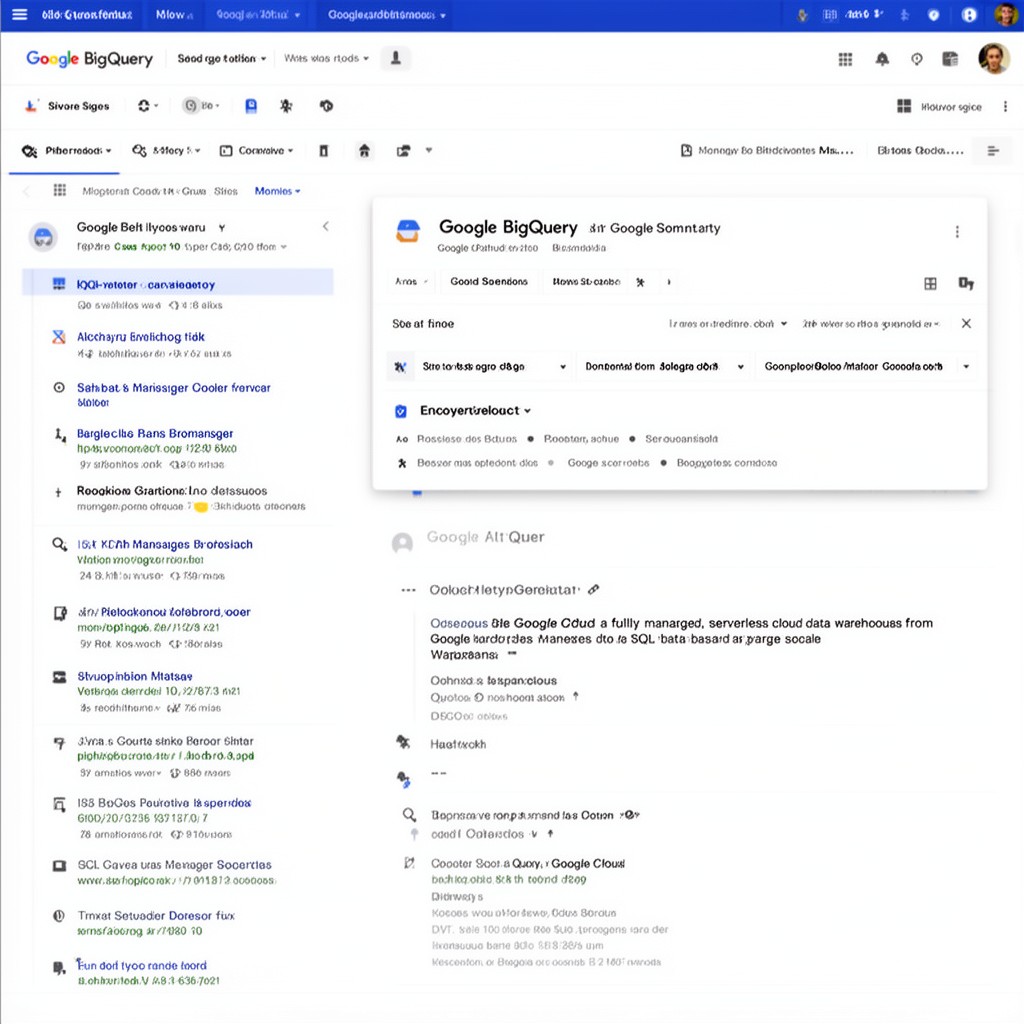The width and height of the screenshot is (1024, 1024).
Task: Open the "Sood rgo totlion" dropdown
Action: click(221, 58)
